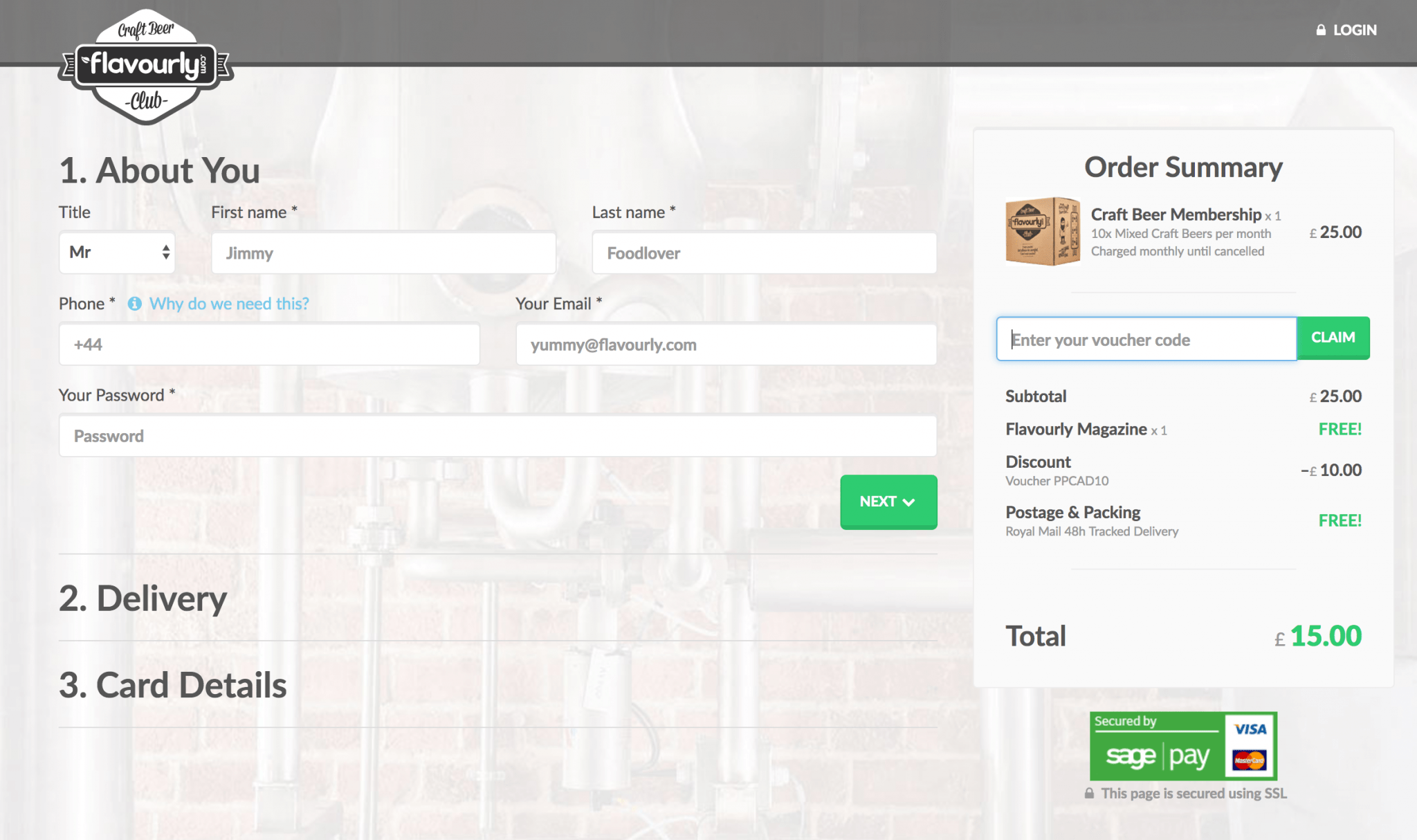Click the lock icon beside LOGIN
The width and height of the screenshot is (1417, 840).
1321,30
